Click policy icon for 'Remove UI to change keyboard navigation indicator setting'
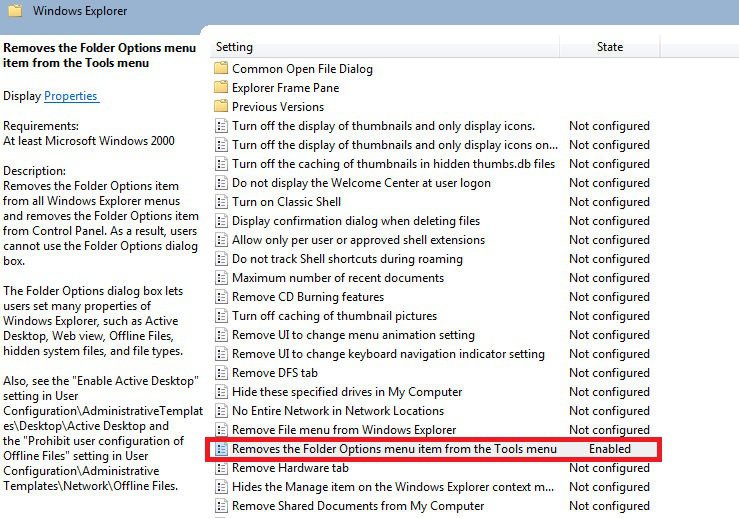The height and width of the screenshot is (518, 739). tap(221, 354)
